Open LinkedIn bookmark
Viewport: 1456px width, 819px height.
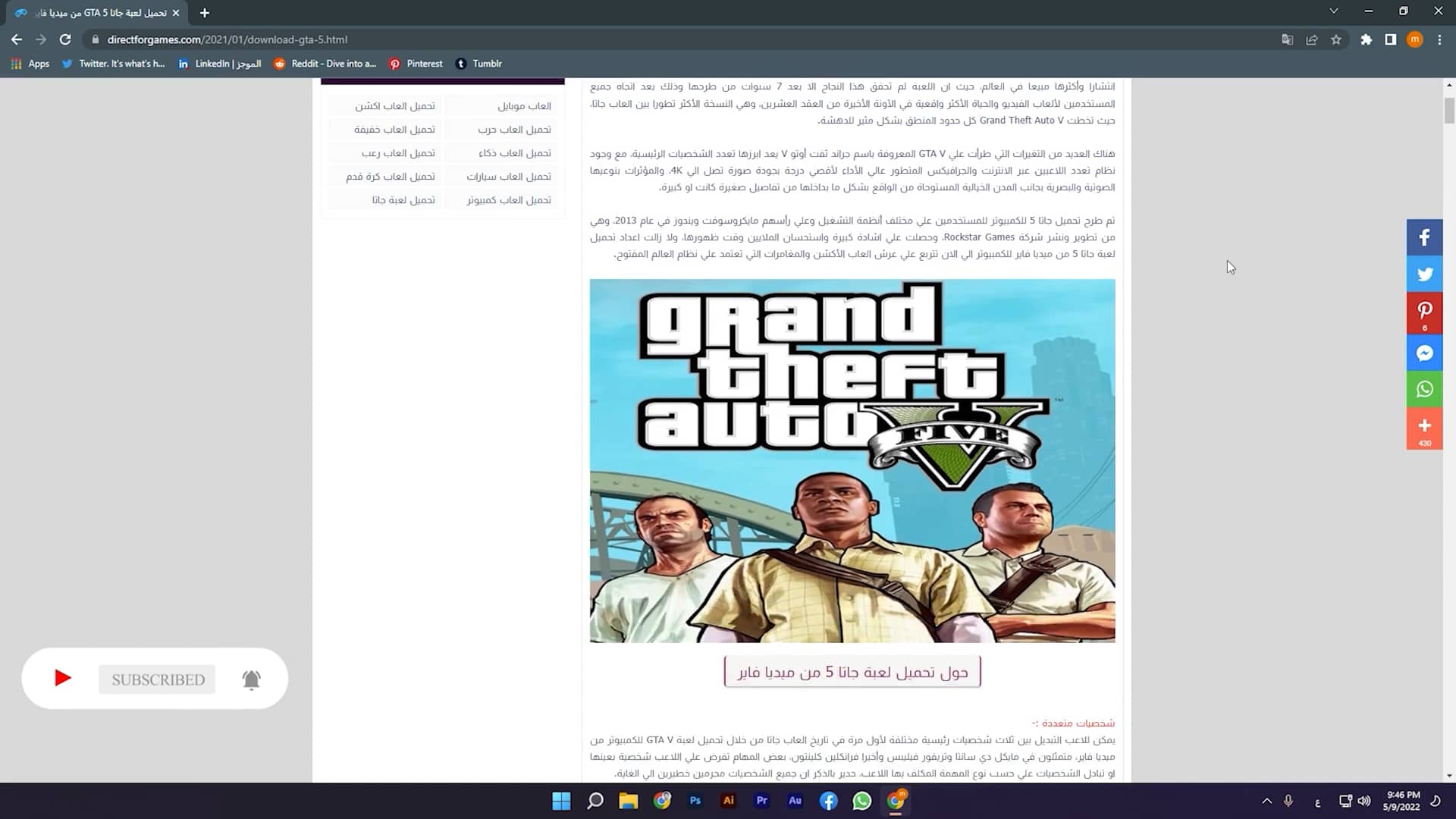220,64
